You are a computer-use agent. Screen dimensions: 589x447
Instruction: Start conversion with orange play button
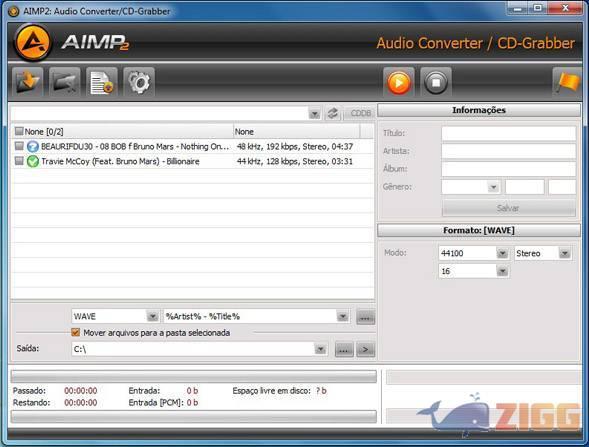click(399, 82)
